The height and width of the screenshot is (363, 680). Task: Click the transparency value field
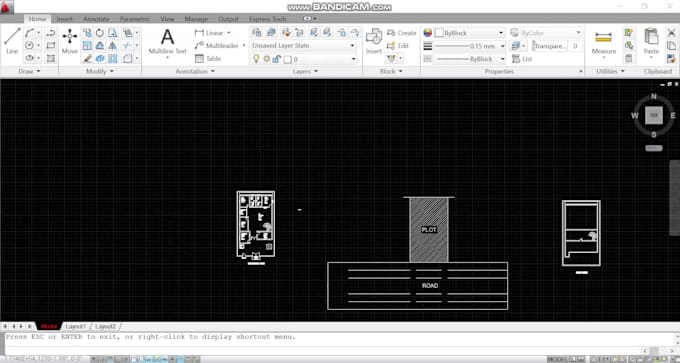(x=575, y=46)
